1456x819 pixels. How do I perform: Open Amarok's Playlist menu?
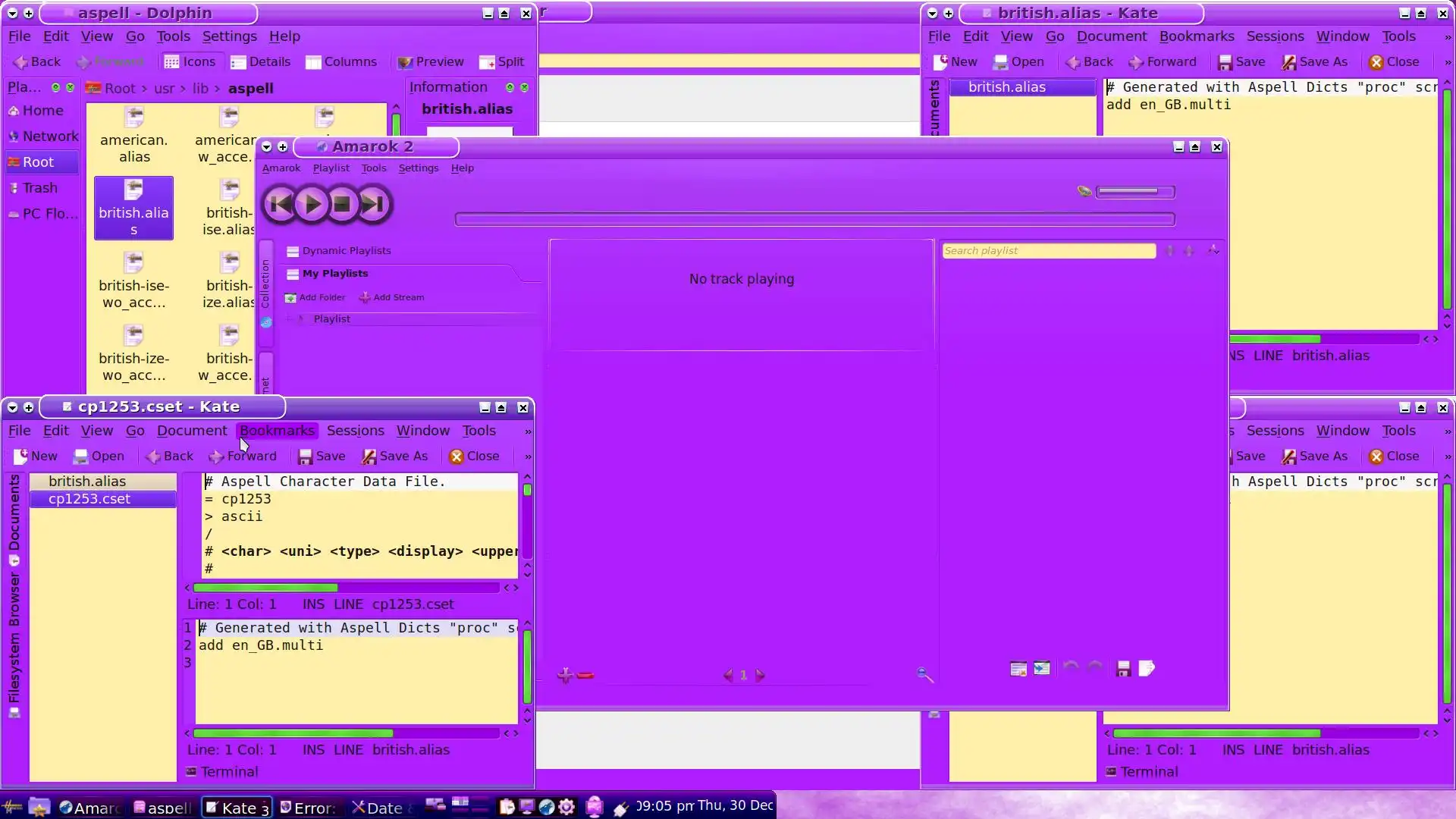pos(331,168)
